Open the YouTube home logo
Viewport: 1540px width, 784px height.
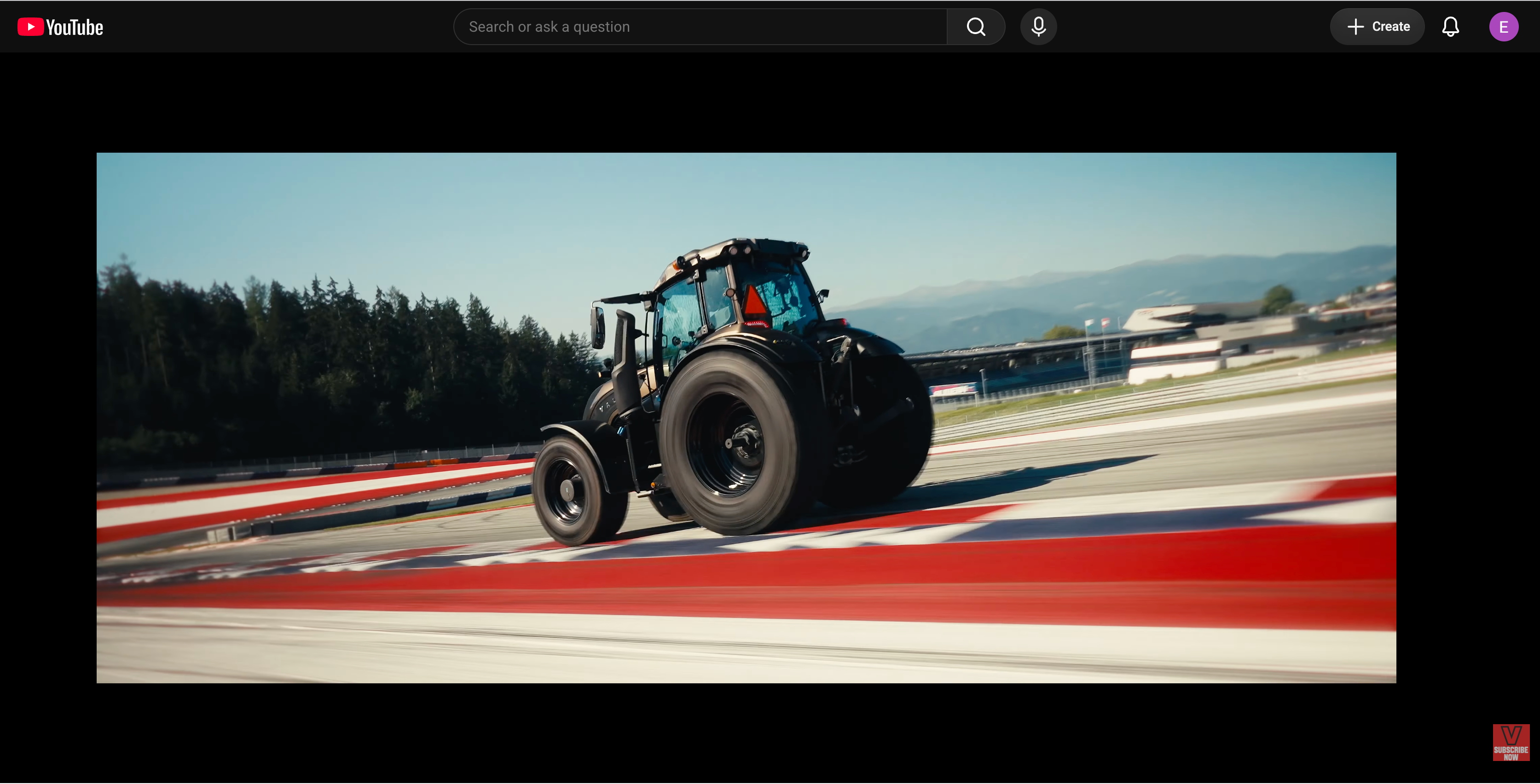(x=60, y=27)
